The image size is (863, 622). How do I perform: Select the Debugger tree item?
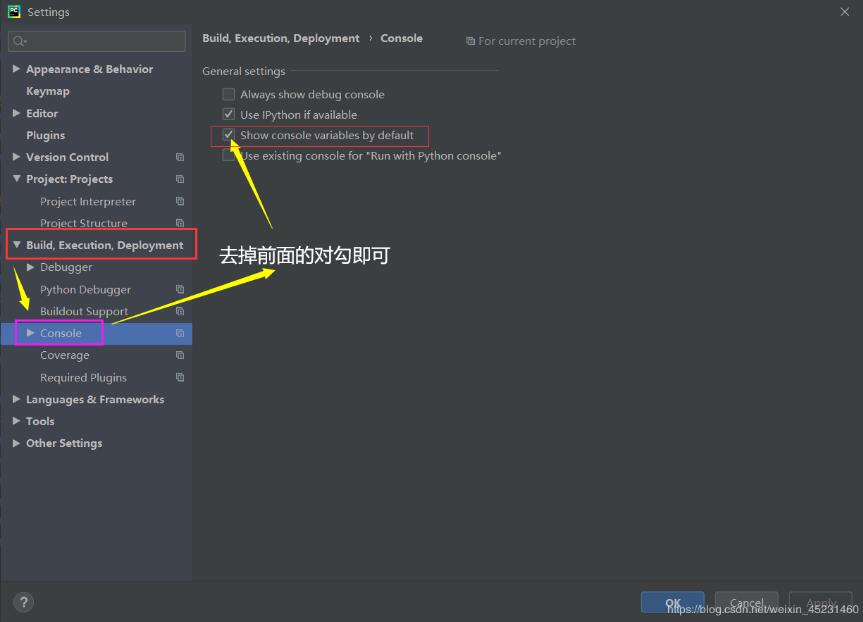[x=66, y=268]
